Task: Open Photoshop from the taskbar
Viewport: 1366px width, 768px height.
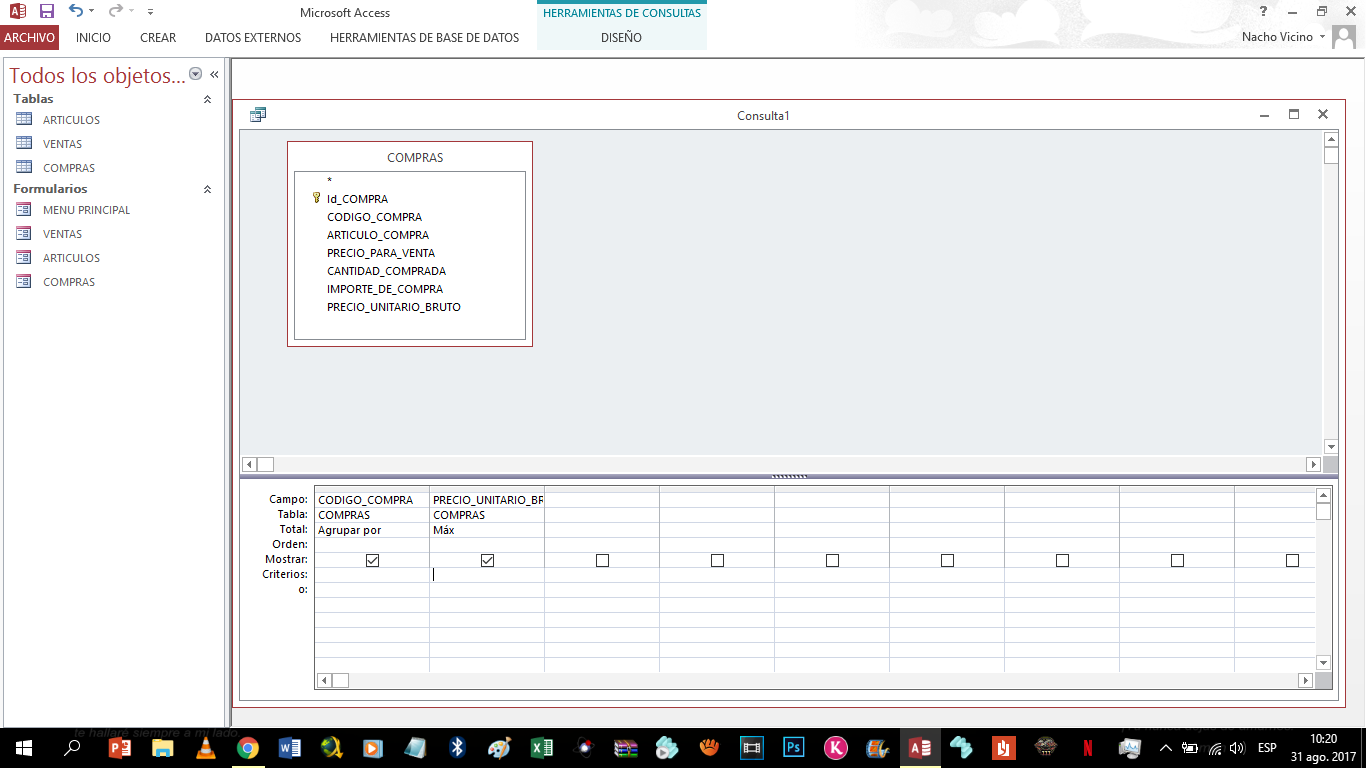Action: (x=794, y=747)
